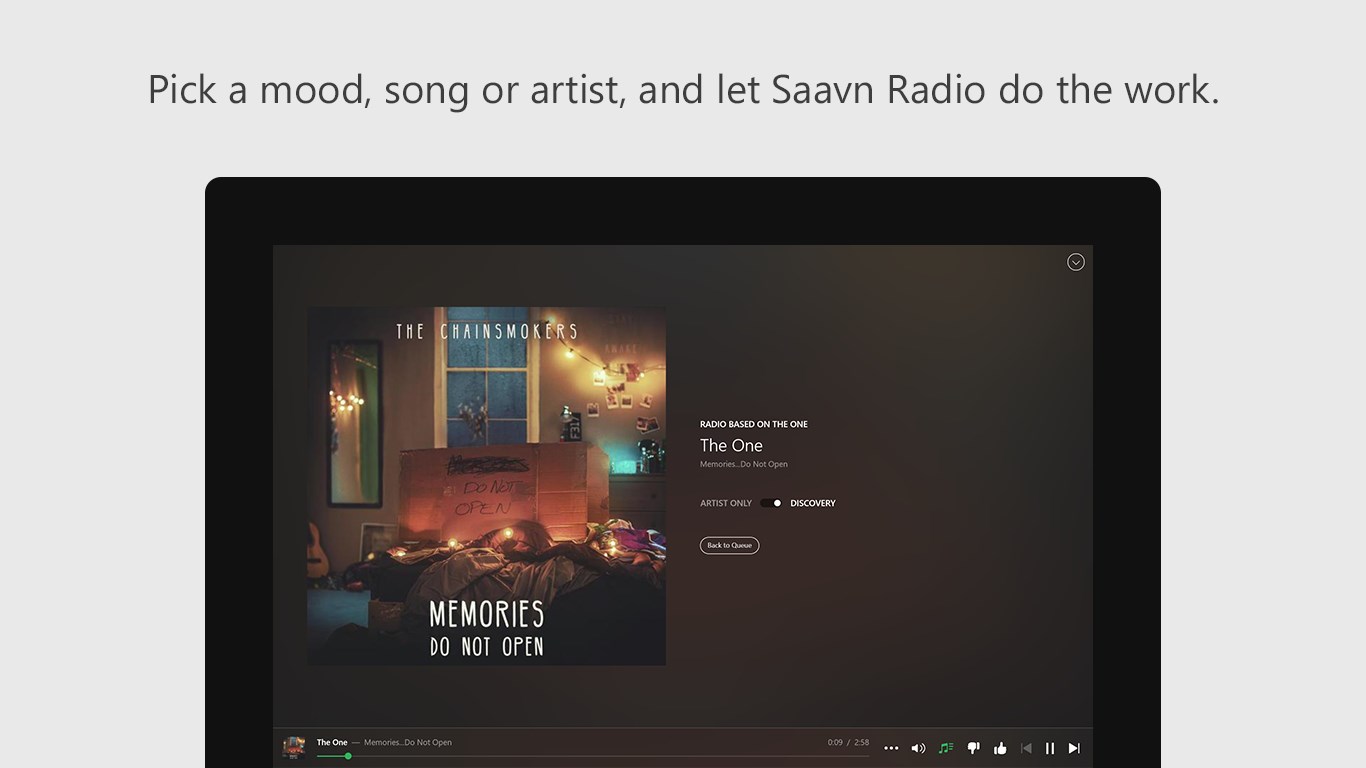
Task: Click 'The One' title in player bar
Action: pos(332,742)
